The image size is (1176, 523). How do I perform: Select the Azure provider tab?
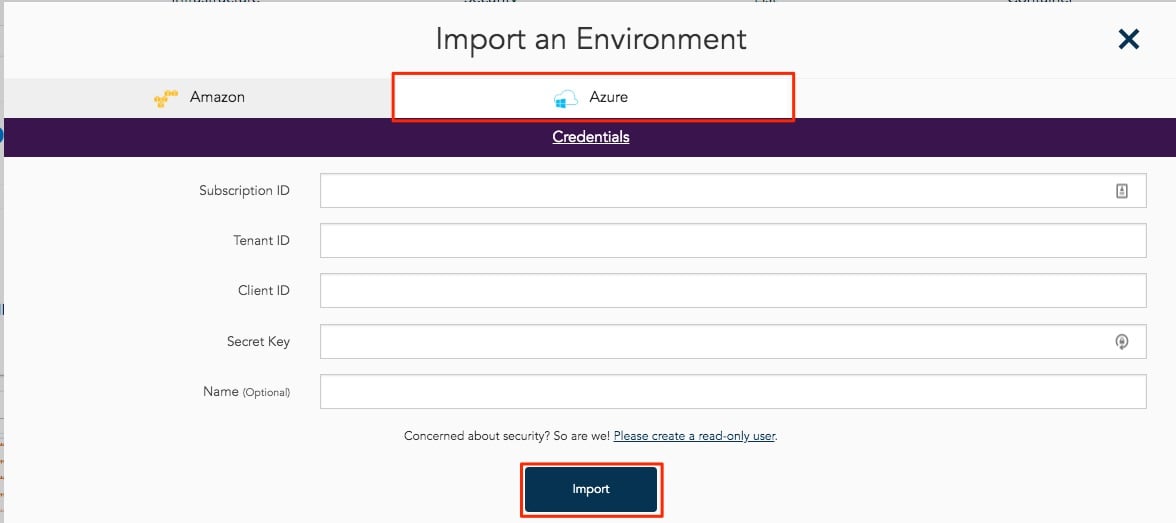592,98
